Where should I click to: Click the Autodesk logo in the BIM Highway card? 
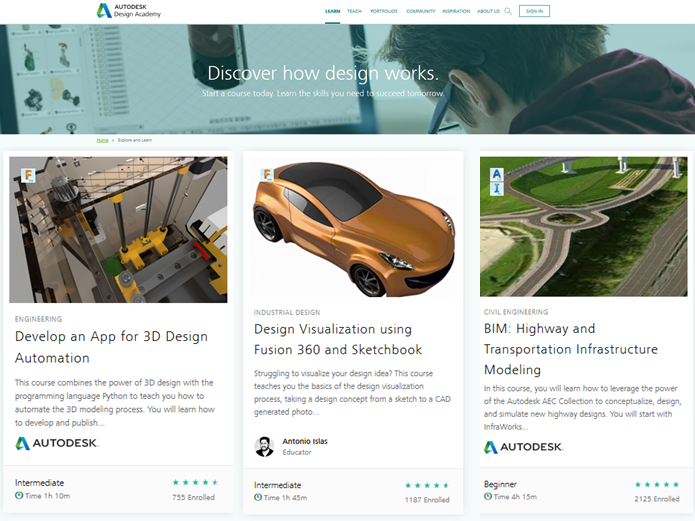coord(523,447)
